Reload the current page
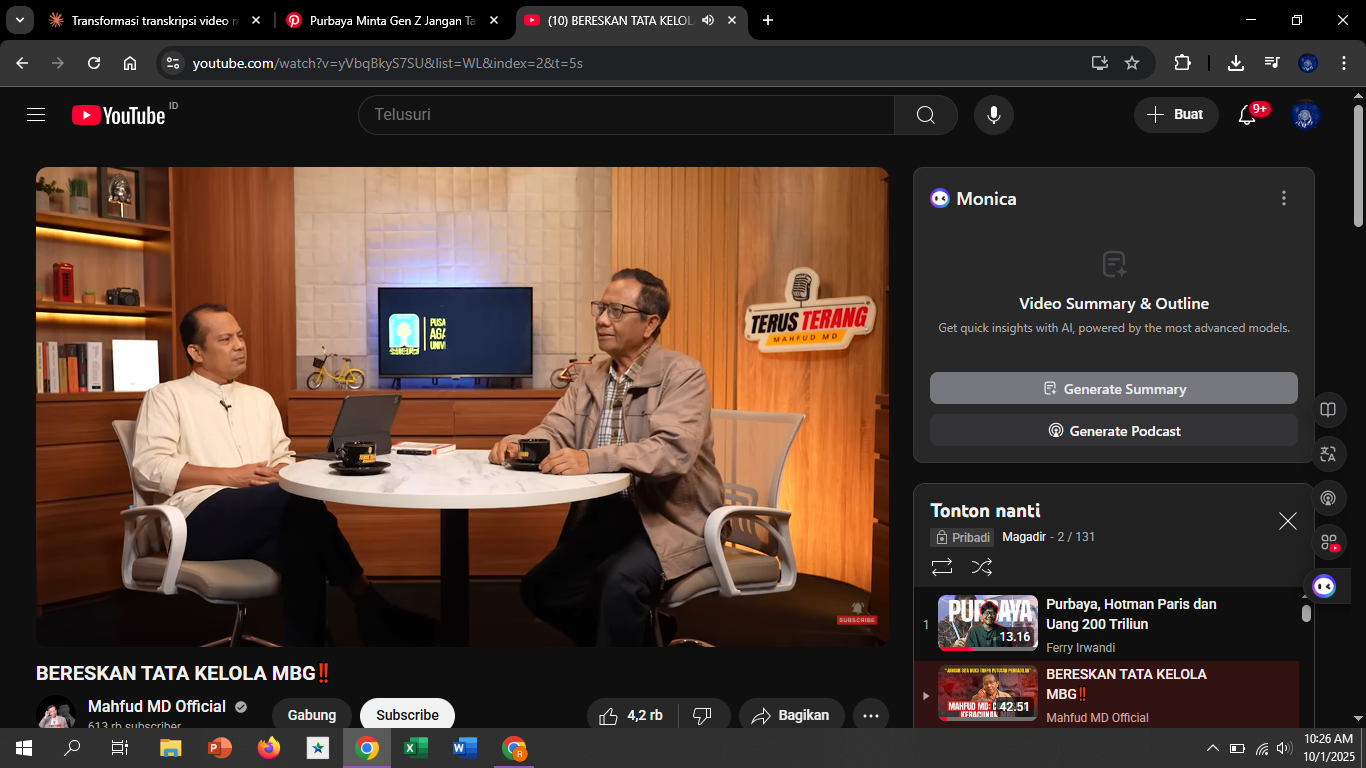This screenshot has height=768, width=1366. (x=94, y=63)
